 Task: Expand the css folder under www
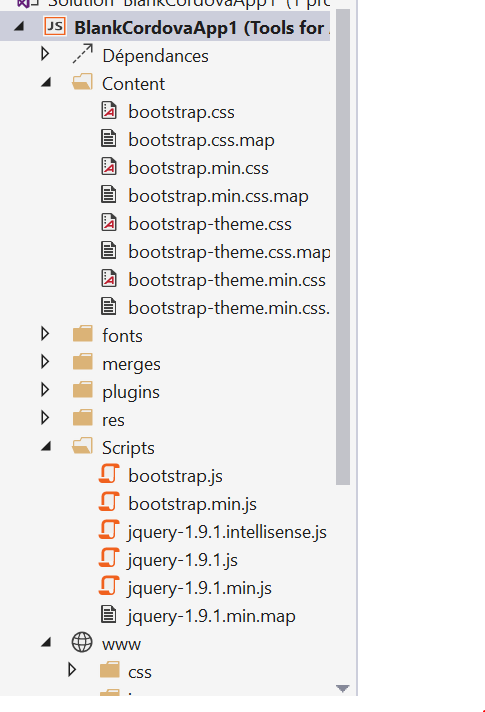tap(72, 670)
